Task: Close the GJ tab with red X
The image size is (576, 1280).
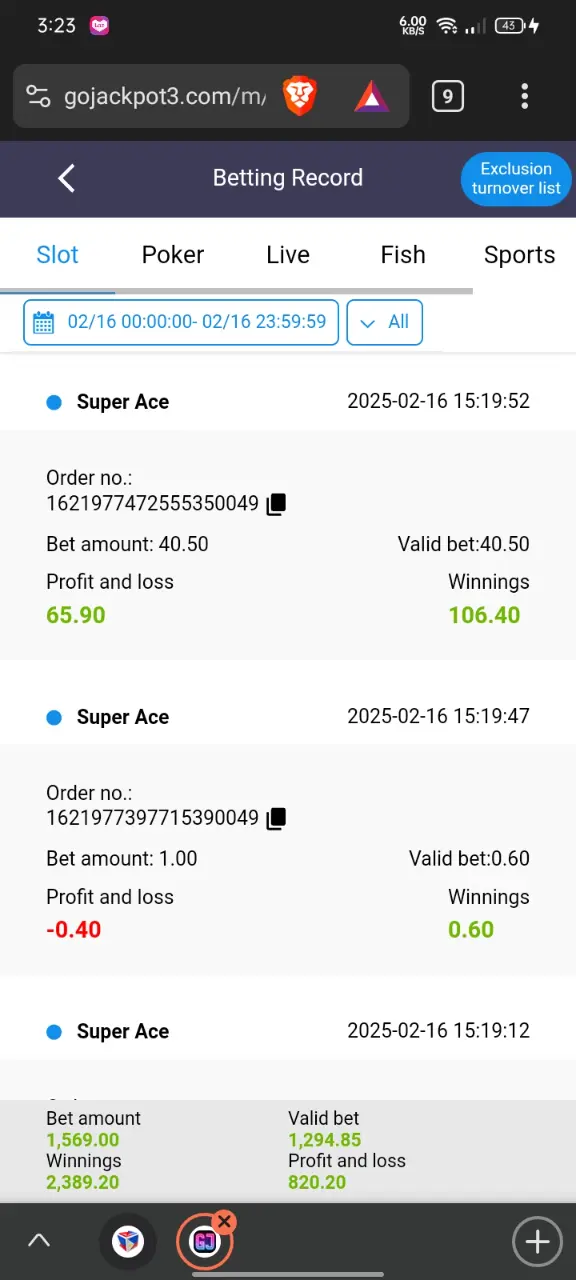Action: (x=225, y=1221)
